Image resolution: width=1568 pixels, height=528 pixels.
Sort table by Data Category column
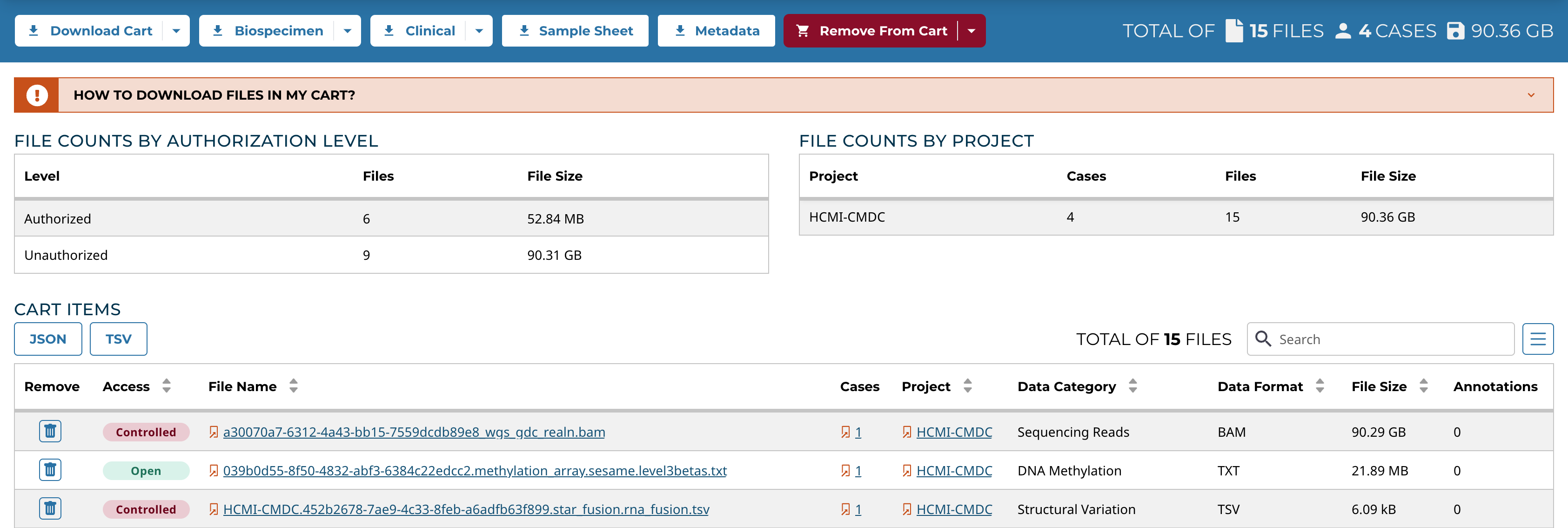click(1132, 386)
